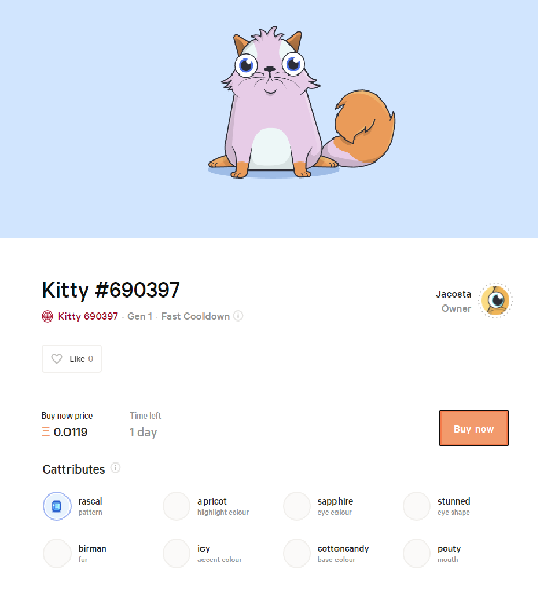The height and width of the screenshot is (598, 538).
Task: Click the kitty illustration image
Action: [x=301, y=103]
